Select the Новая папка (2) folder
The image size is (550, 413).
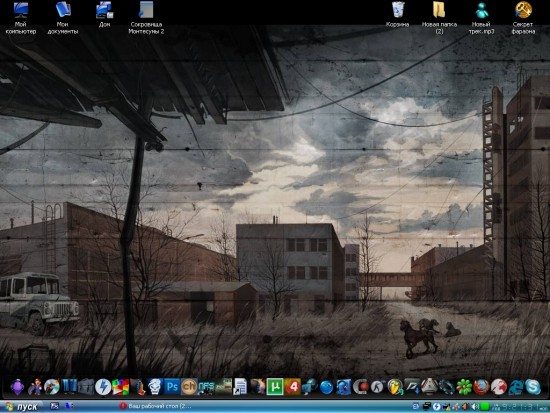[439, 18]
